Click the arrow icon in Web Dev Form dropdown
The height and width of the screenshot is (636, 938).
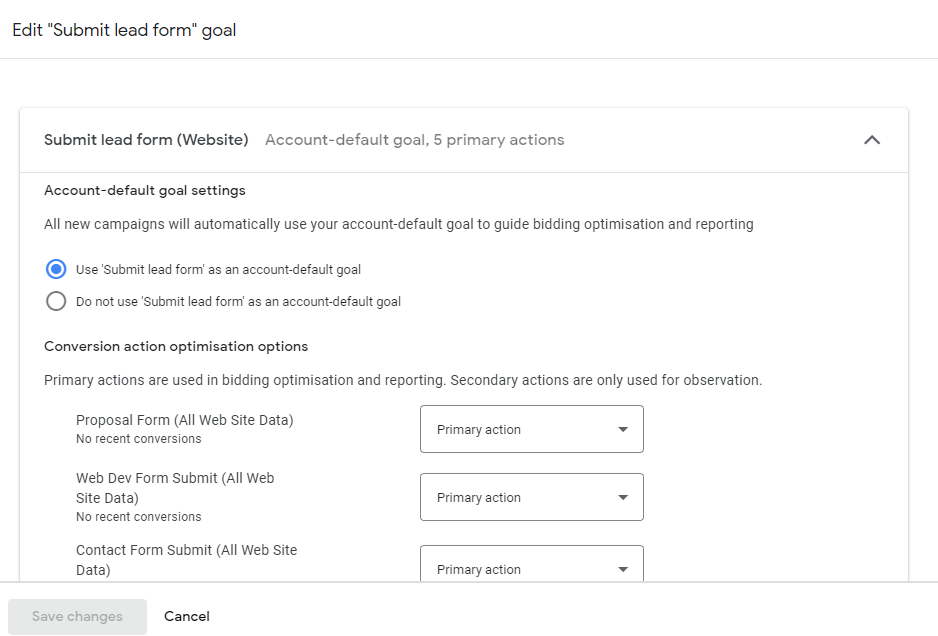(623, 497)
